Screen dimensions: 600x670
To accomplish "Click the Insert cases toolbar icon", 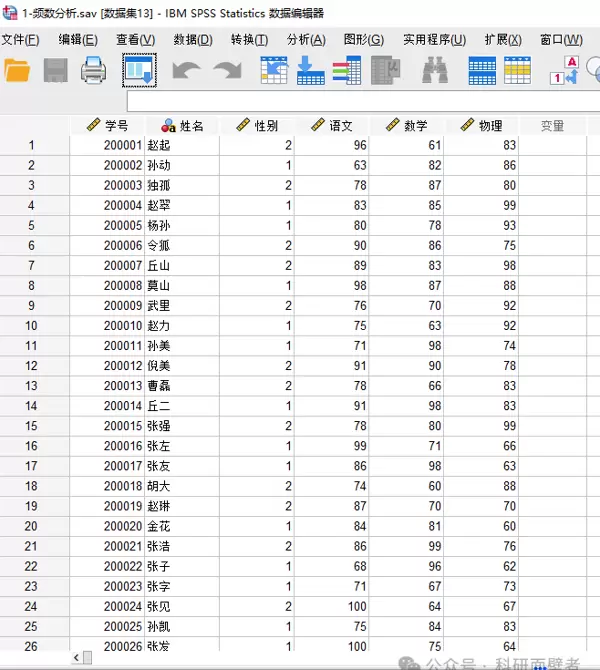I will tap(482, 70).
